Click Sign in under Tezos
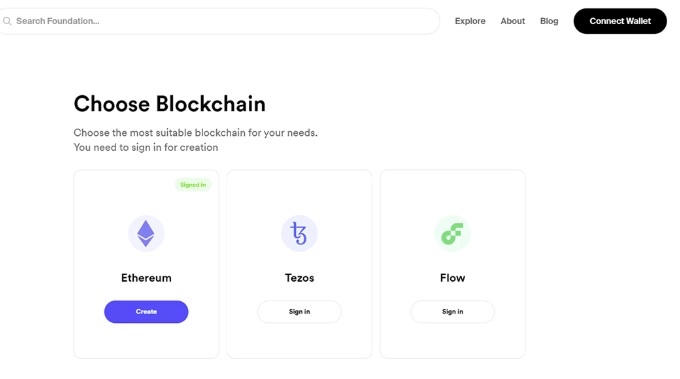680x379 pixels. coord(299,311)
